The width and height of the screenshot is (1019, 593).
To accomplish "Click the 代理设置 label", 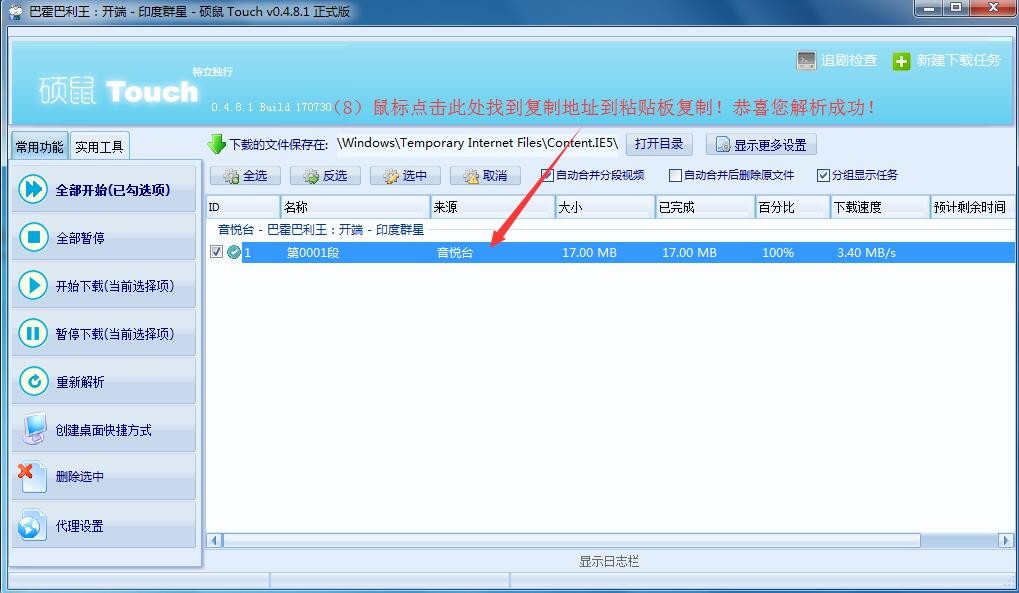I will point(80,526).
